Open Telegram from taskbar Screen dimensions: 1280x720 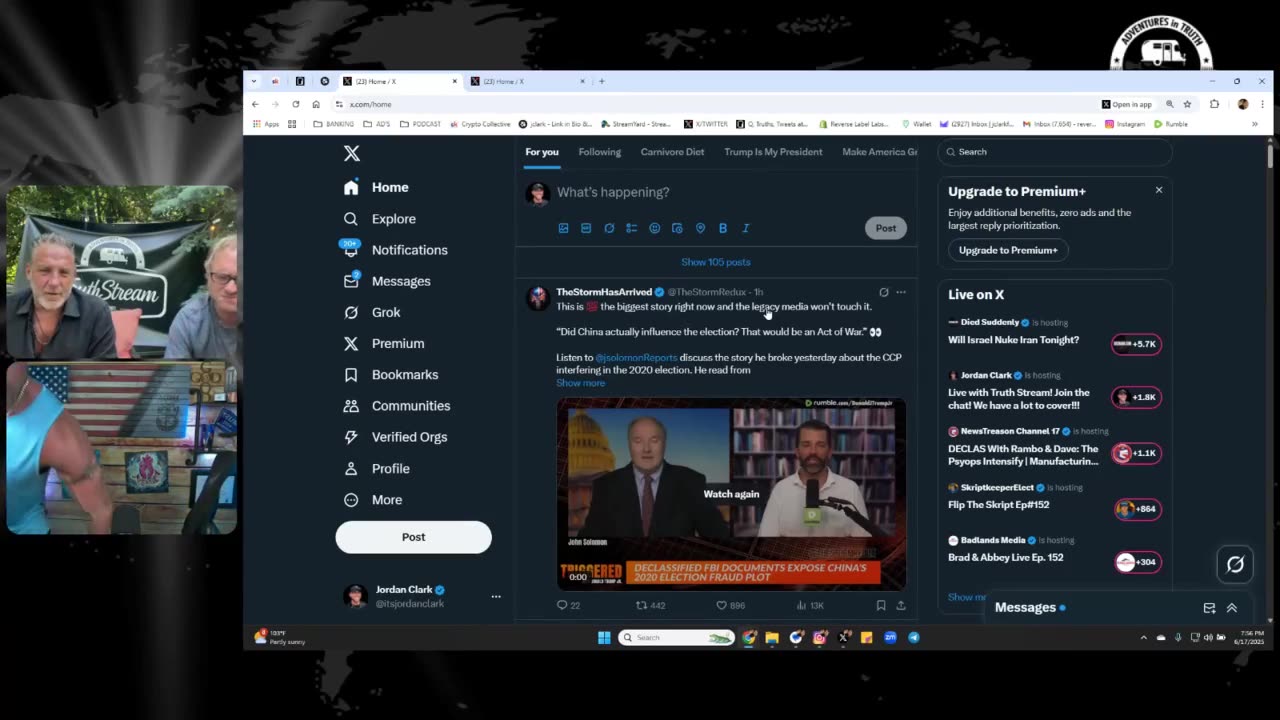913,637
